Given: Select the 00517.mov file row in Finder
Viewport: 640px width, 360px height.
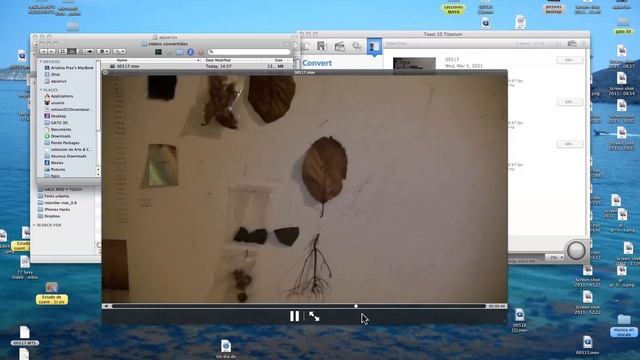Looking at the screenshot, I should tap(197, 66).
